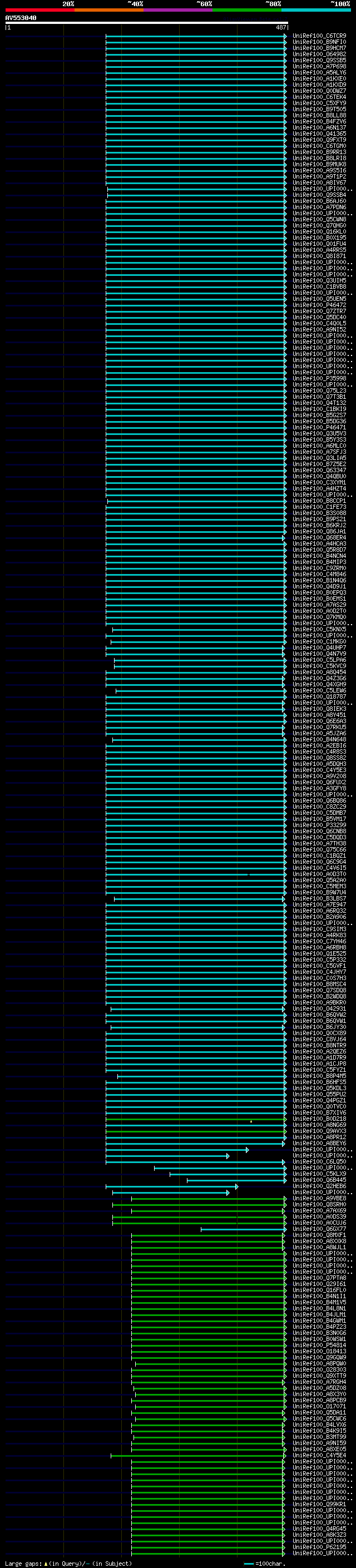The image size is (356, 1568).
Task: Click the orange ~40% identity legend segment
Action: 109,11
